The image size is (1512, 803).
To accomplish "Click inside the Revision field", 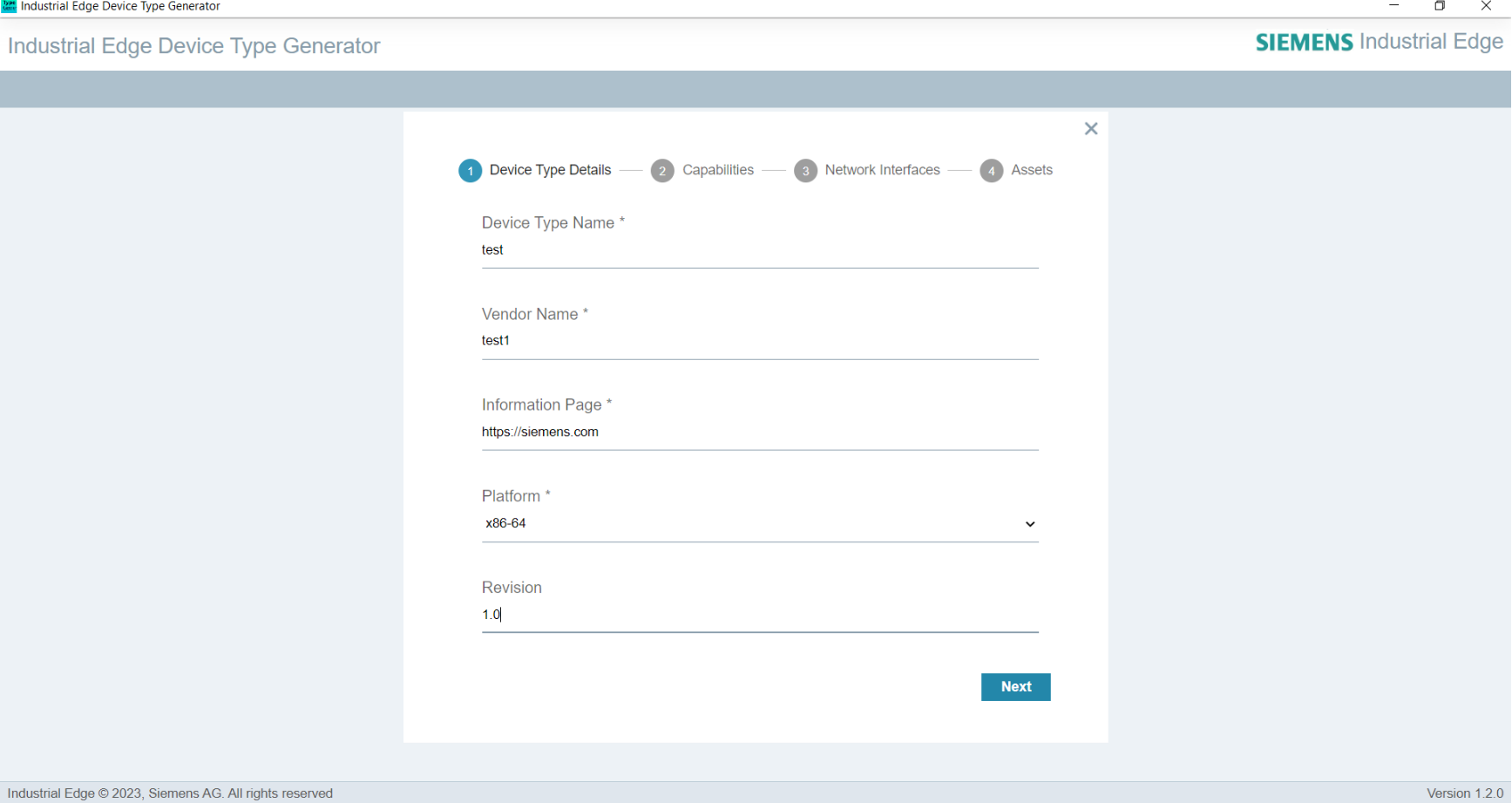I will [x=759, y=615].
